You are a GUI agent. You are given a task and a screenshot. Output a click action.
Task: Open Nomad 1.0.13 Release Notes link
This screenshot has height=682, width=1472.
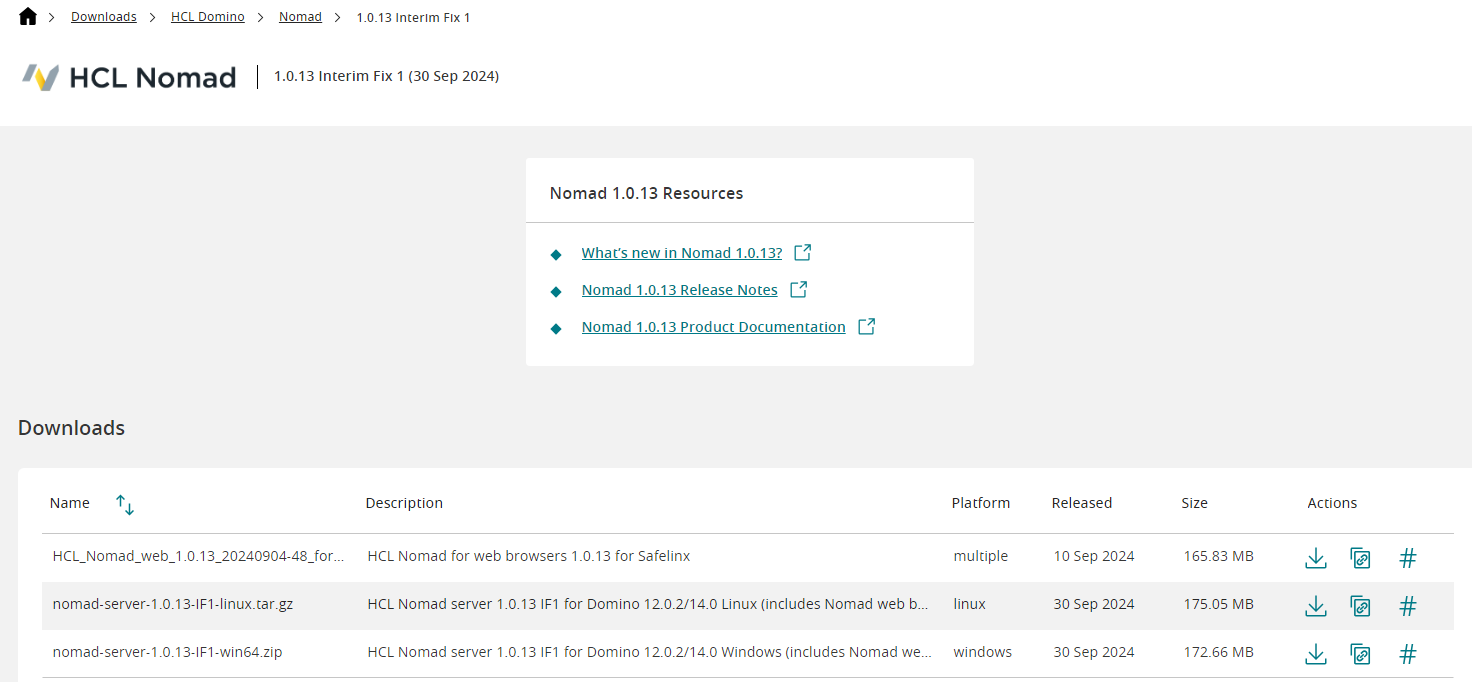680,290
